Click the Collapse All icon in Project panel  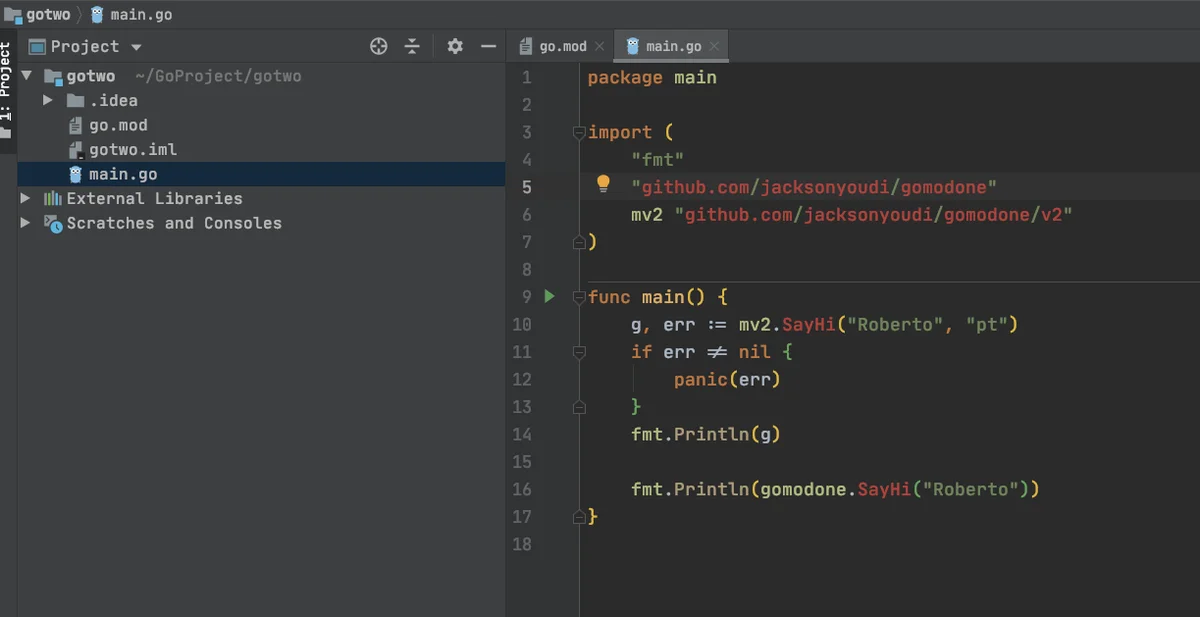click(412, 46)
